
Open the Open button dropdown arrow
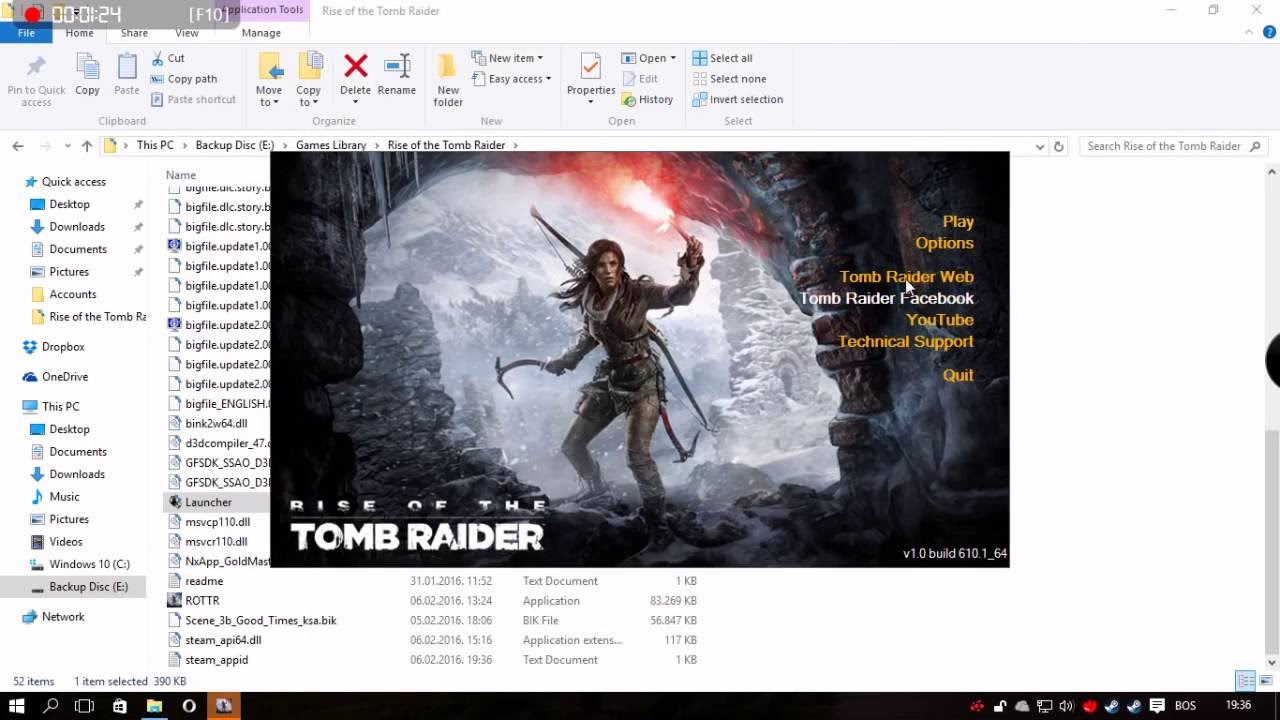coord(673,58)
